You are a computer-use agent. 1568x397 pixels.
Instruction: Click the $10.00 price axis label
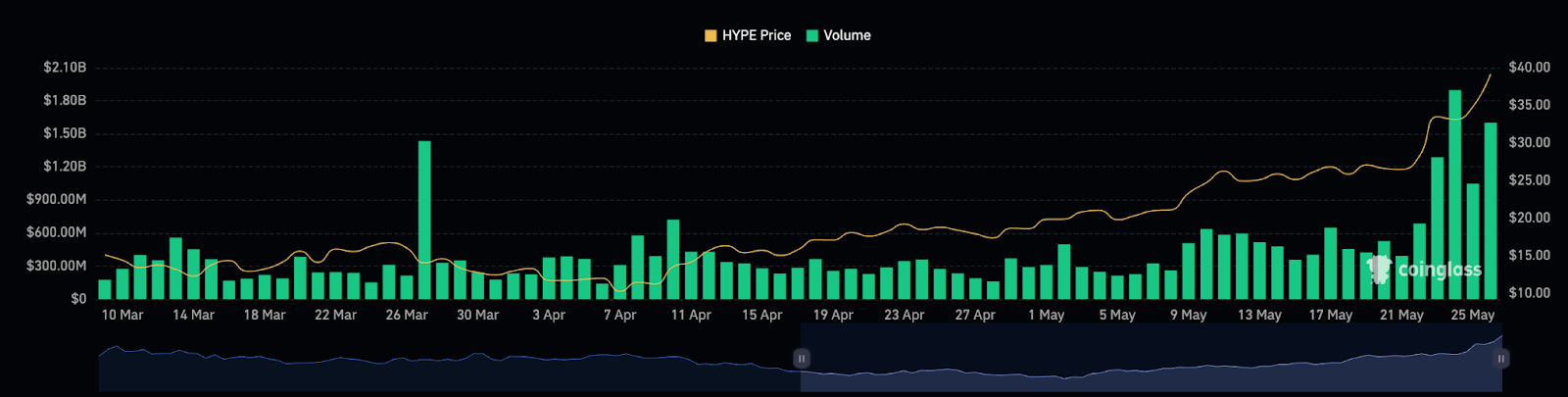coord(1530,293)
